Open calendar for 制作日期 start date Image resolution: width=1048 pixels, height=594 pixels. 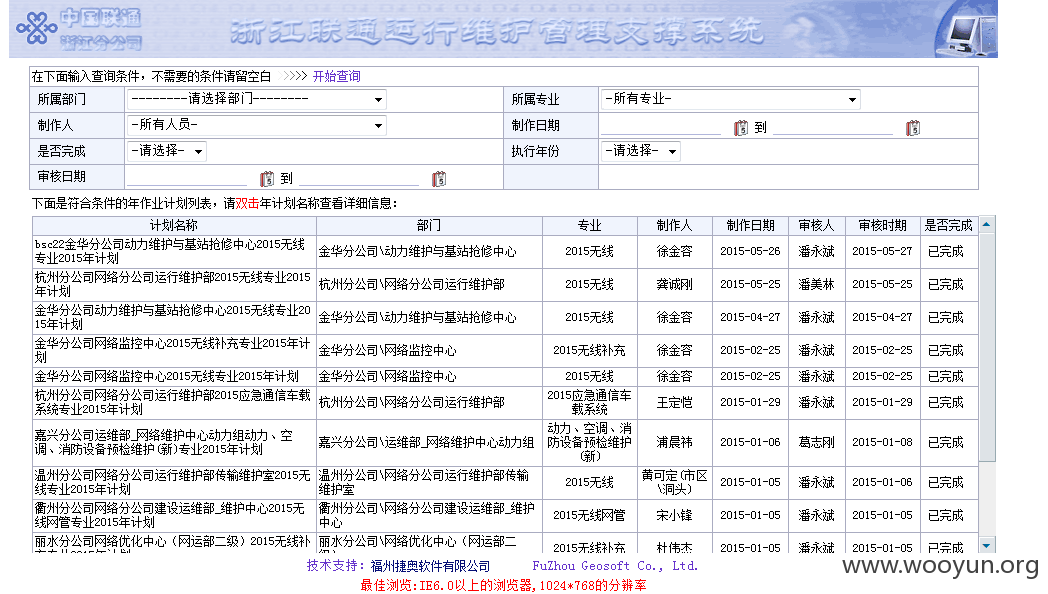pyautogui.click(x=741, y=128)
